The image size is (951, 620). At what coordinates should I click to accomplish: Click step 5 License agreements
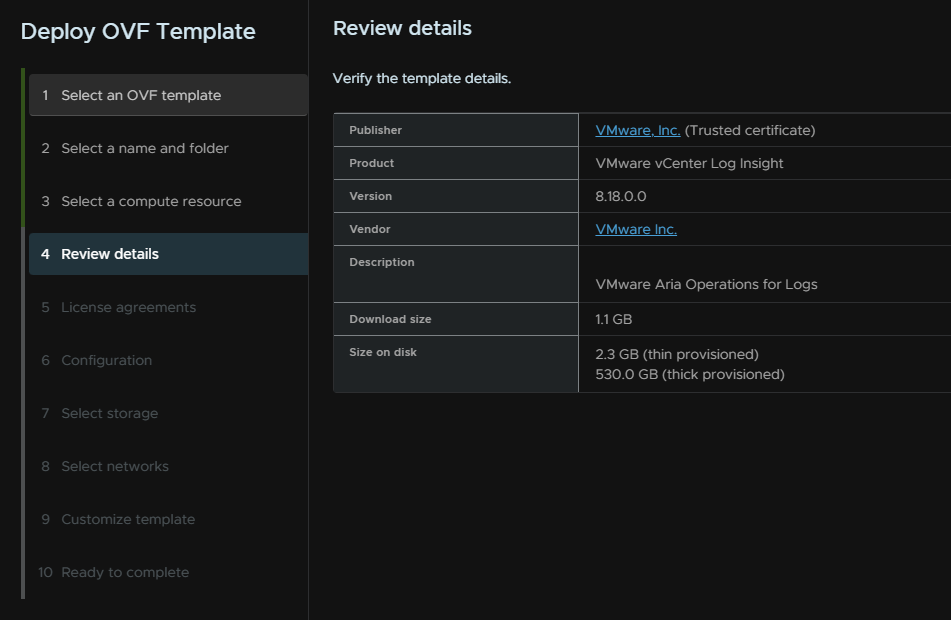pos(169,307)
